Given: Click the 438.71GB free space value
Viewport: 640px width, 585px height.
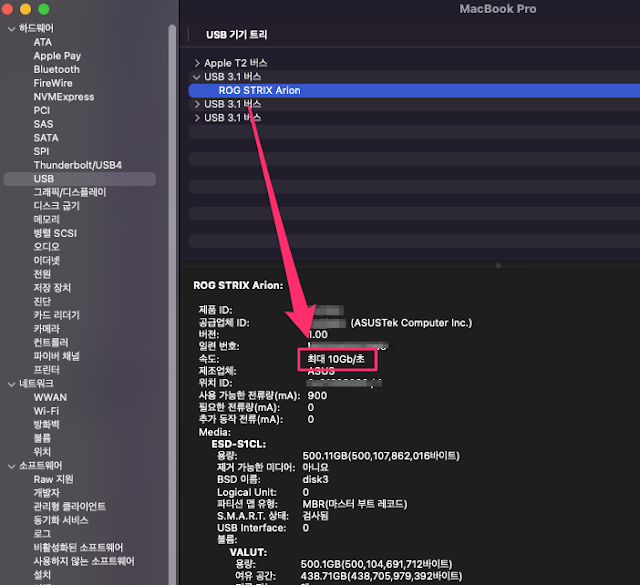Looking at the screenshot, I should (x=381, y=576).
